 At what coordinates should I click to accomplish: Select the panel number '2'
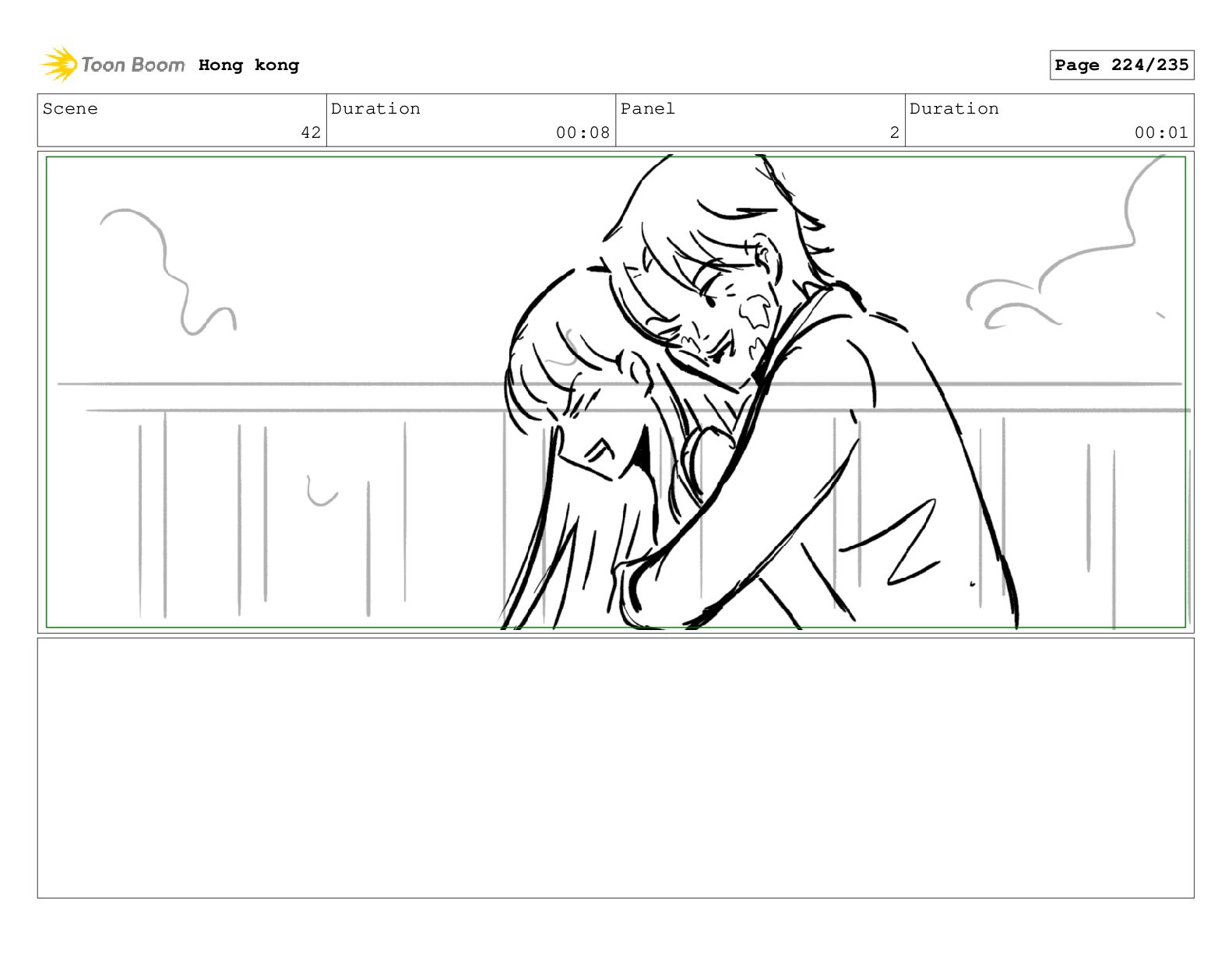pos(895,132)
